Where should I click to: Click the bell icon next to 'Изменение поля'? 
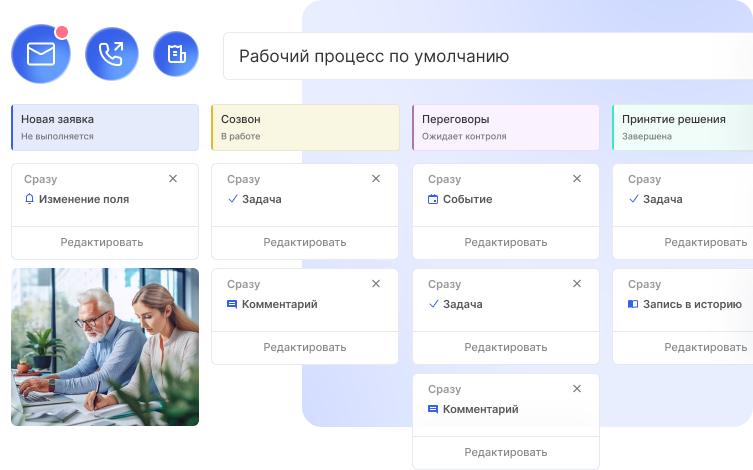coord(29,199)
